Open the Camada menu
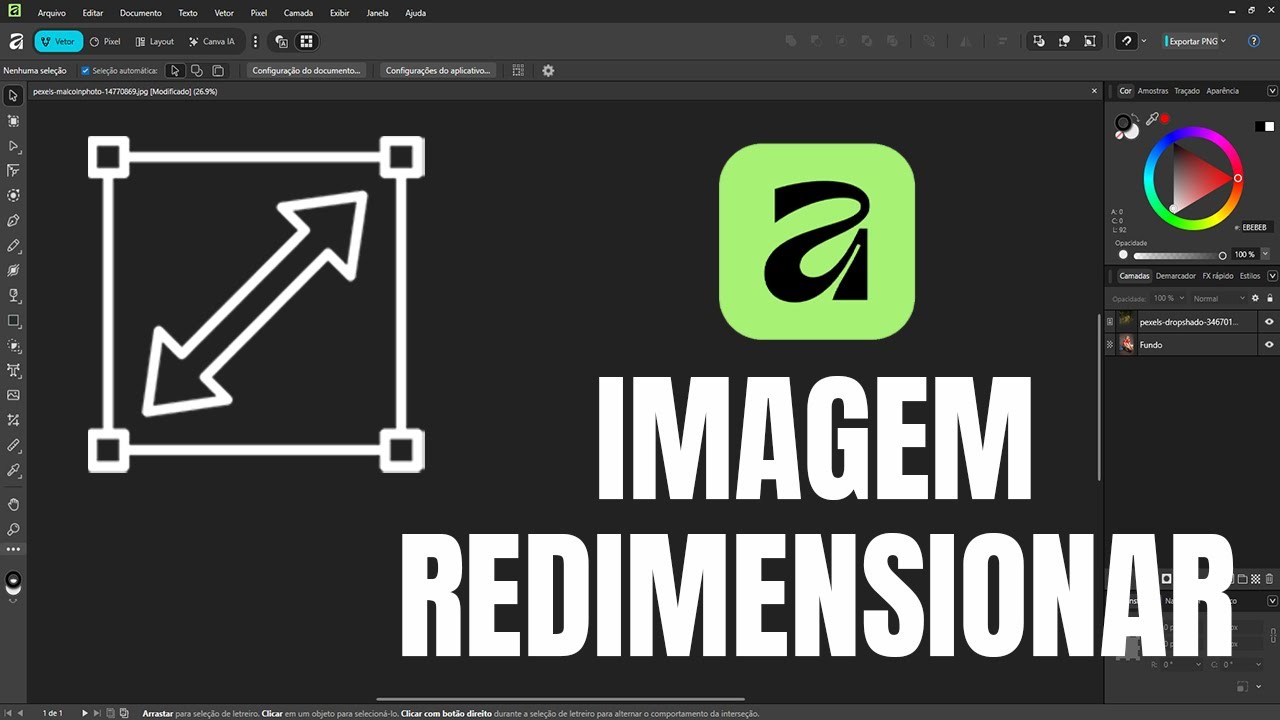This screenshot has height=720, width=1280. pos(298,13)
